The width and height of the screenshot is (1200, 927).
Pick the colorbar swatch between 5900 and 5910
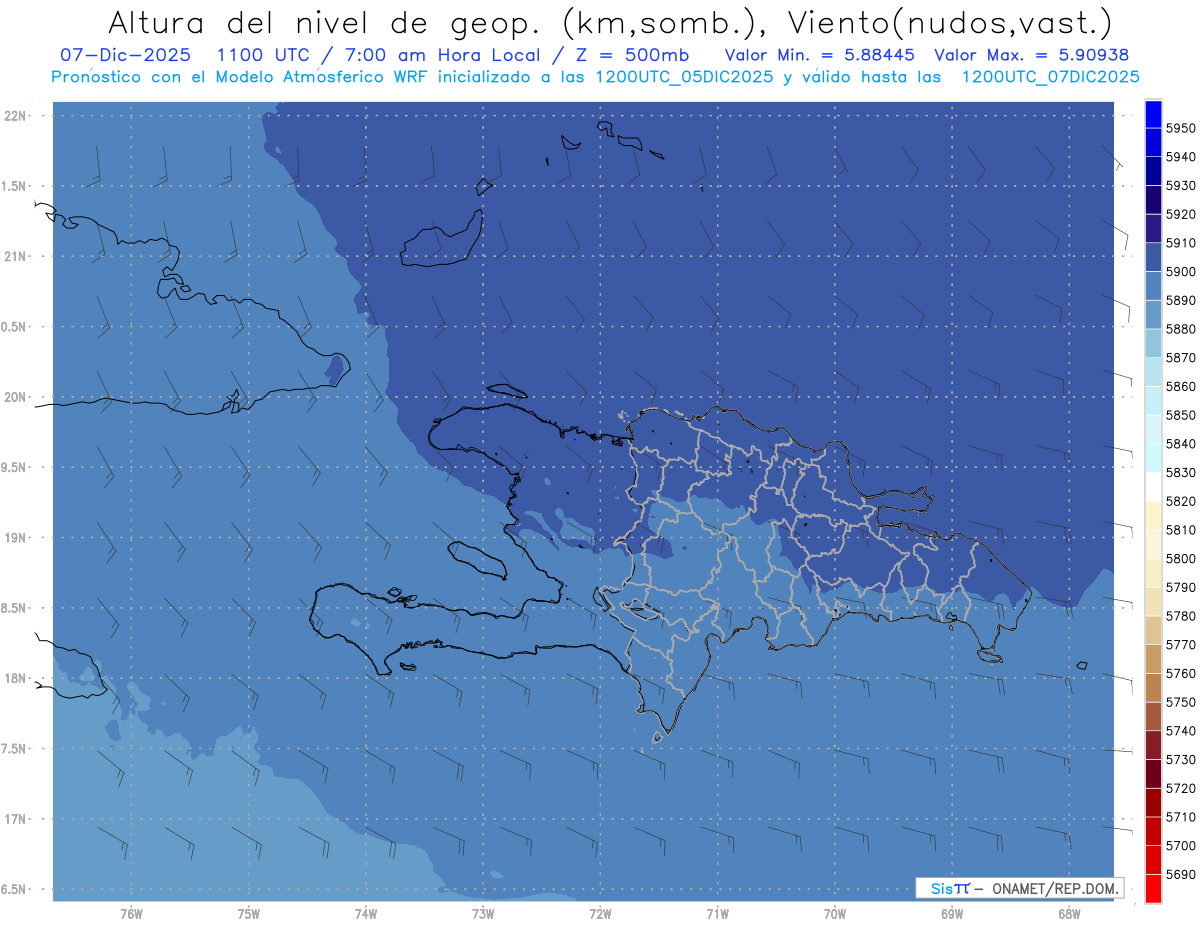[x=1153, y=257]
